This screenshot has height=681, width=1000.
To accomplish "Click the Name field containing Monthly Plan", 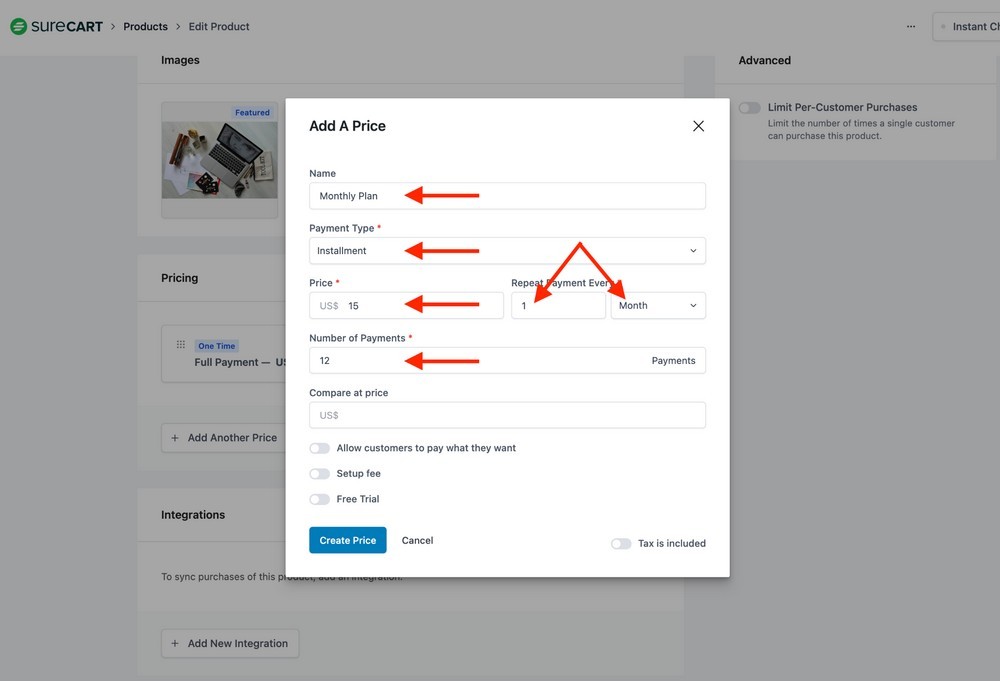I will pyautogui.click(x=507, y=196).
